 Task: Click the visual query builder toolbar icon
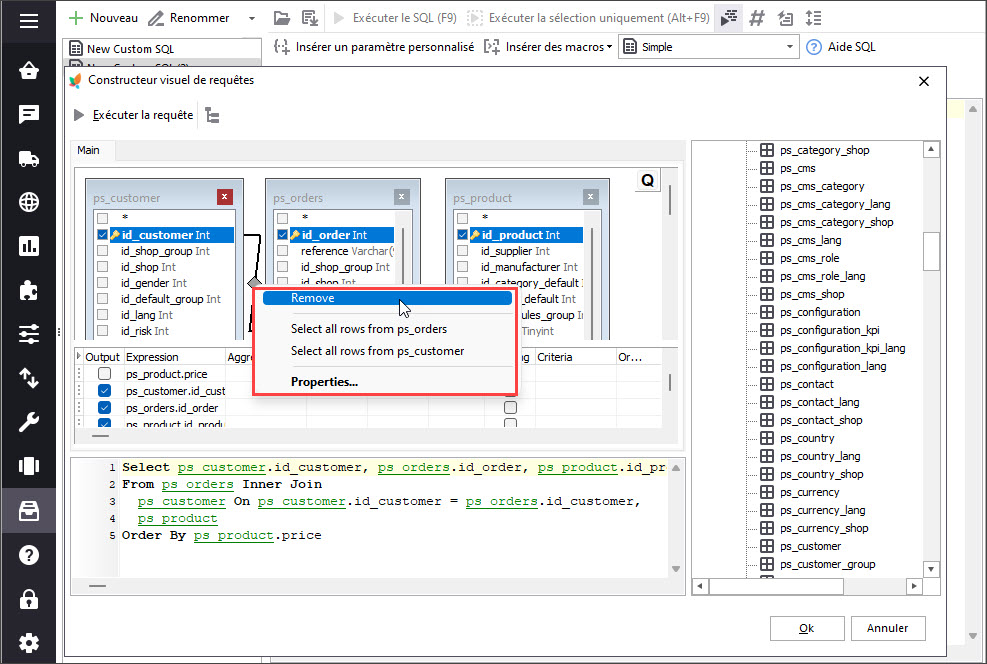[x=729, y=18]
